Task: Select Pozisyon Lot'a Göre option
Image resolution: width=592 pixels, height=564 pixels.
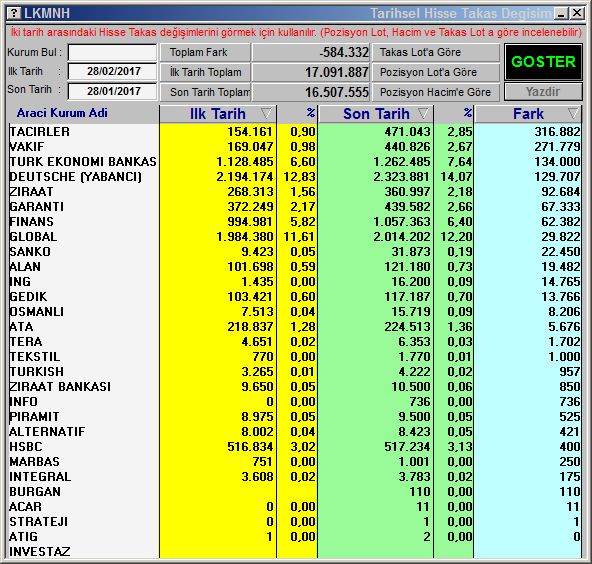Action: point(436,72)
